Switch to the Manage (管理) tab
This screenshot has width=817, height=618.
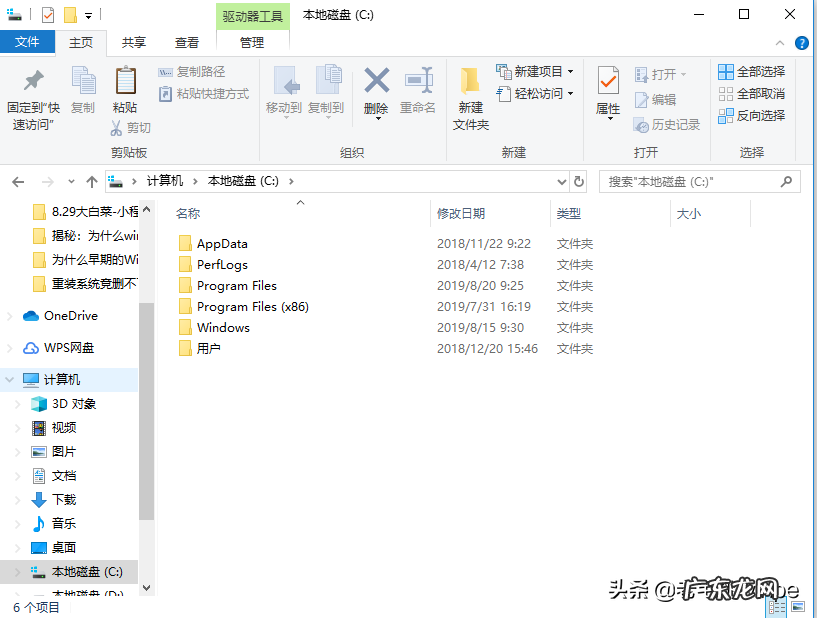pyautogui.click(x=252, y=43)
